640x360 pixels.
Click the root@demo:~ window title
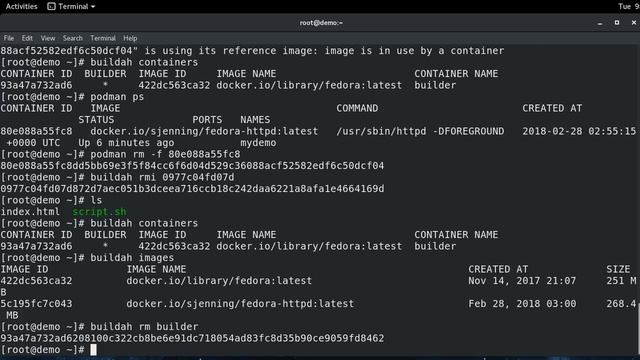321,22
